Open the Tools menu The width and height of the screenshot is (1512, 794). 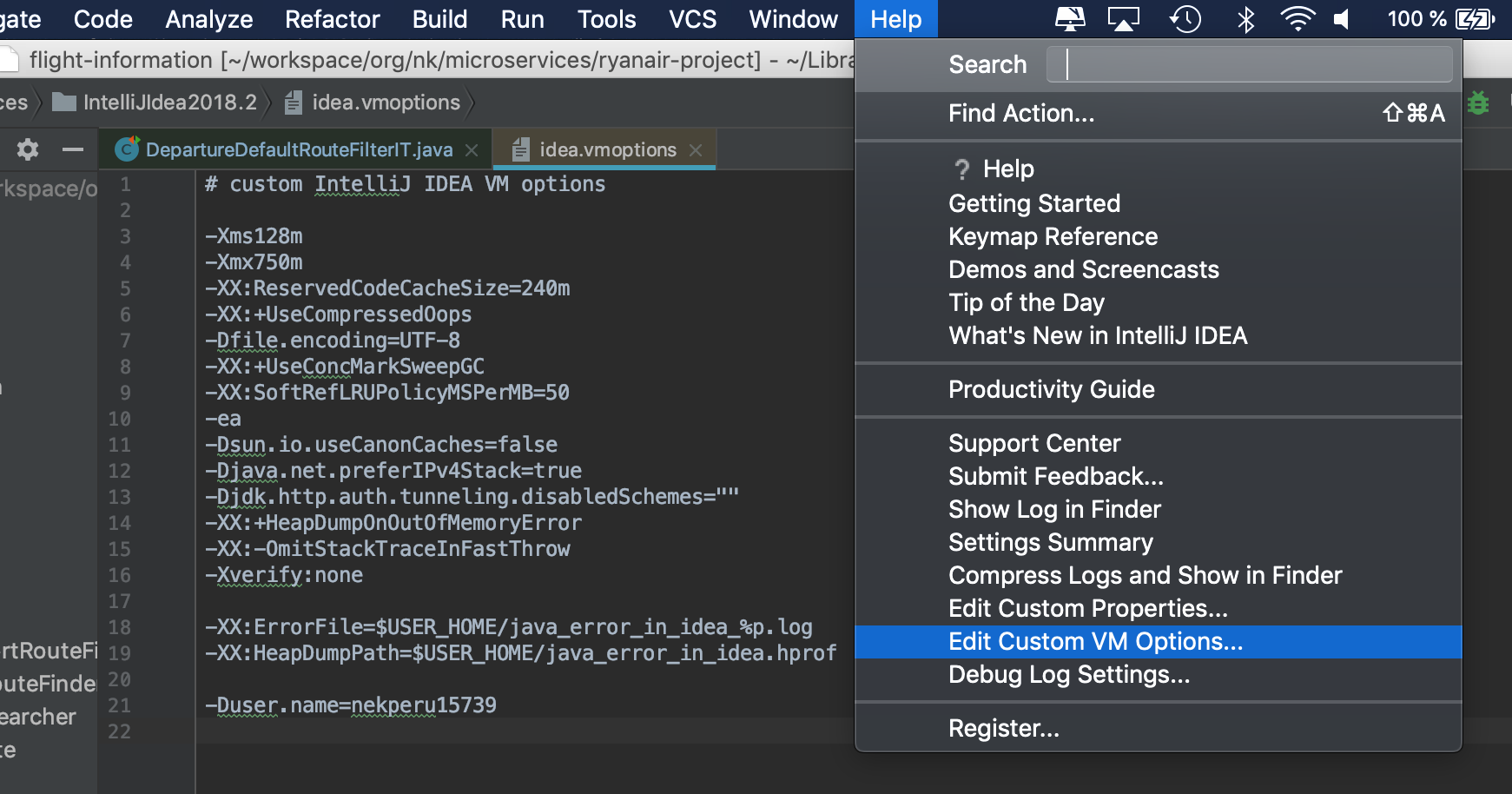tap(607, 19)
